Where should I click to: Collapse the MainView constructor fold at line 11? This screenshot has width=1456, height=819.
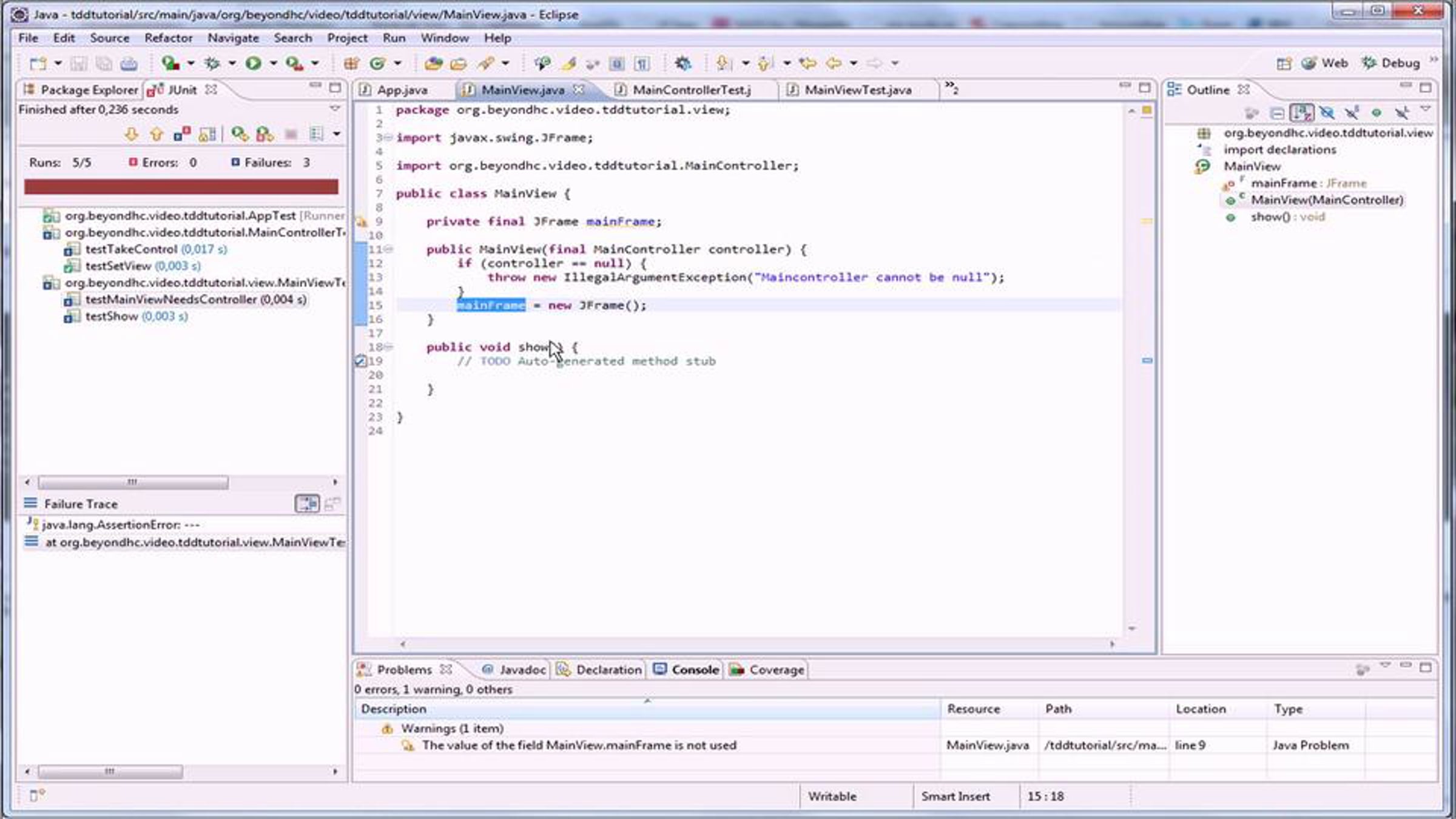[388, 249]
